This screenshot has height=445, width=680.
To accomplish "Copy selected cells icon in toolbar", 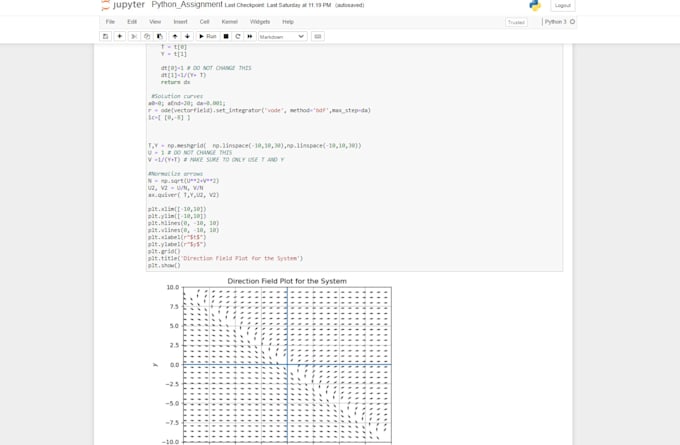I will [147, 36].
